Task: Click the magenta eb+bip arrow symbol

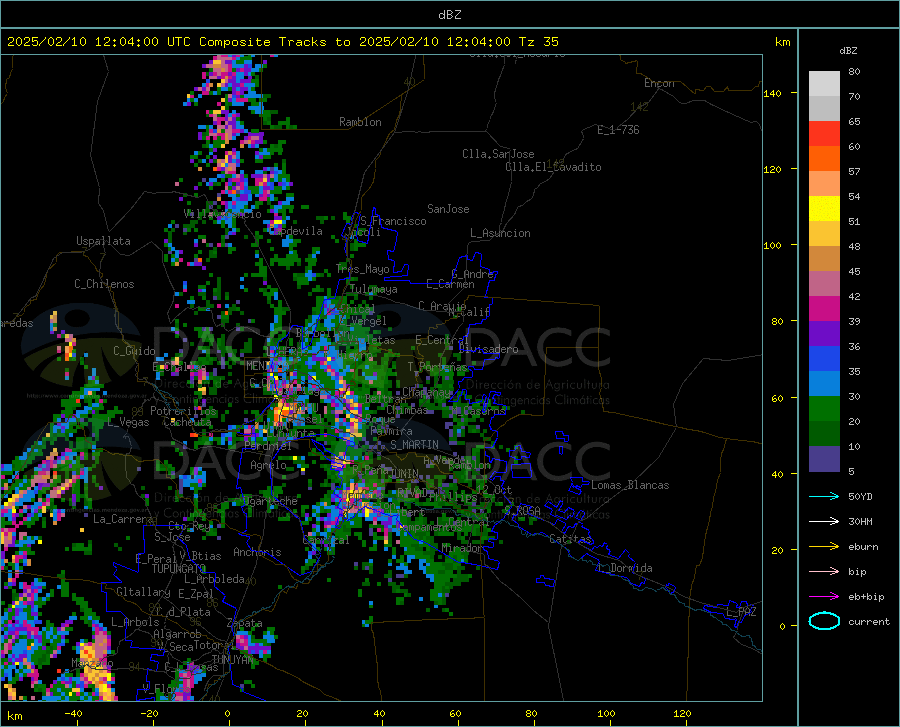Action: pos(824,597)
